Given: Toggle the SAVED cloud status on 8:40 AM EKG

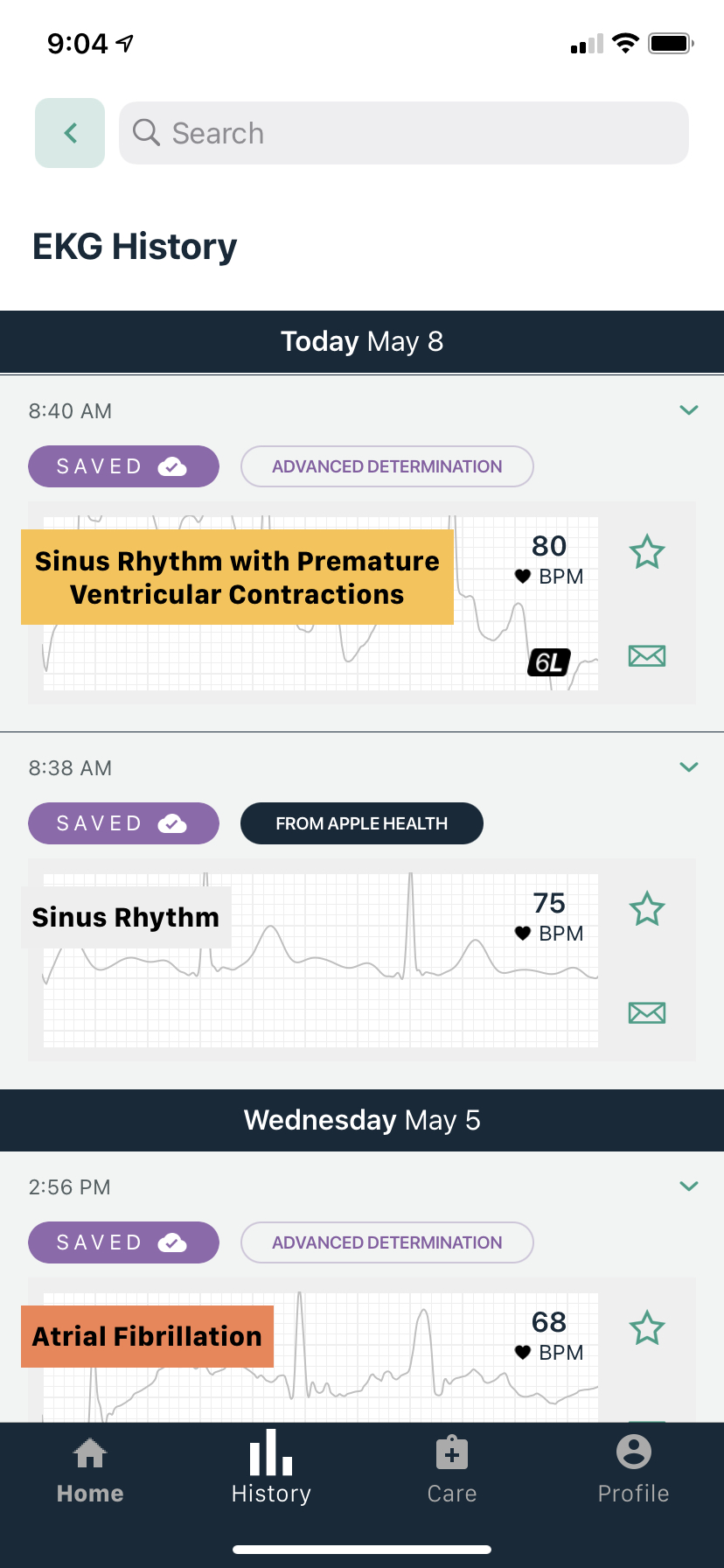Looking at the screenshot, I should pos(123,466).
